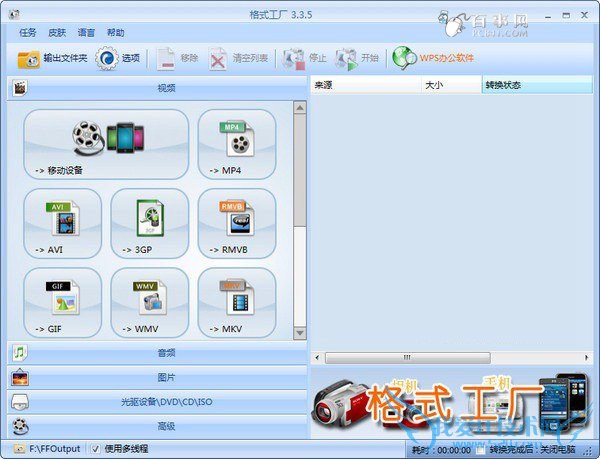Sort by the 来源 column header

(x=365, y=85)
